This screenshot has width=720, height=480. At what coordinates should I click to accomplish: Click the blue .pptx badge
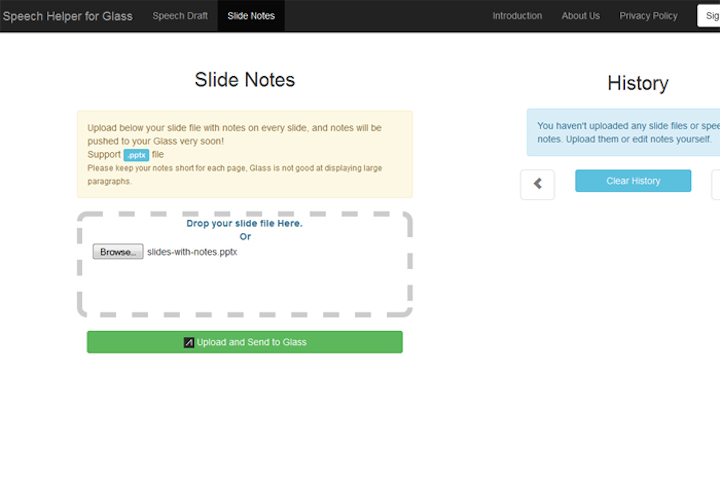click(136, 155)
